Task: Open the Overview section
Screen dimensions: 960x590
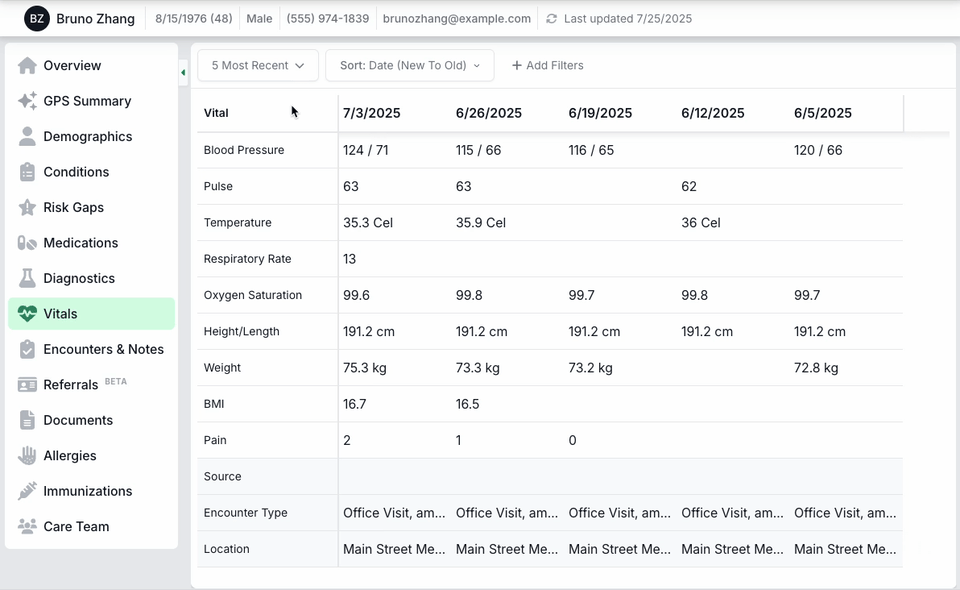Action: pyautogui.click(x=91, y=65)
